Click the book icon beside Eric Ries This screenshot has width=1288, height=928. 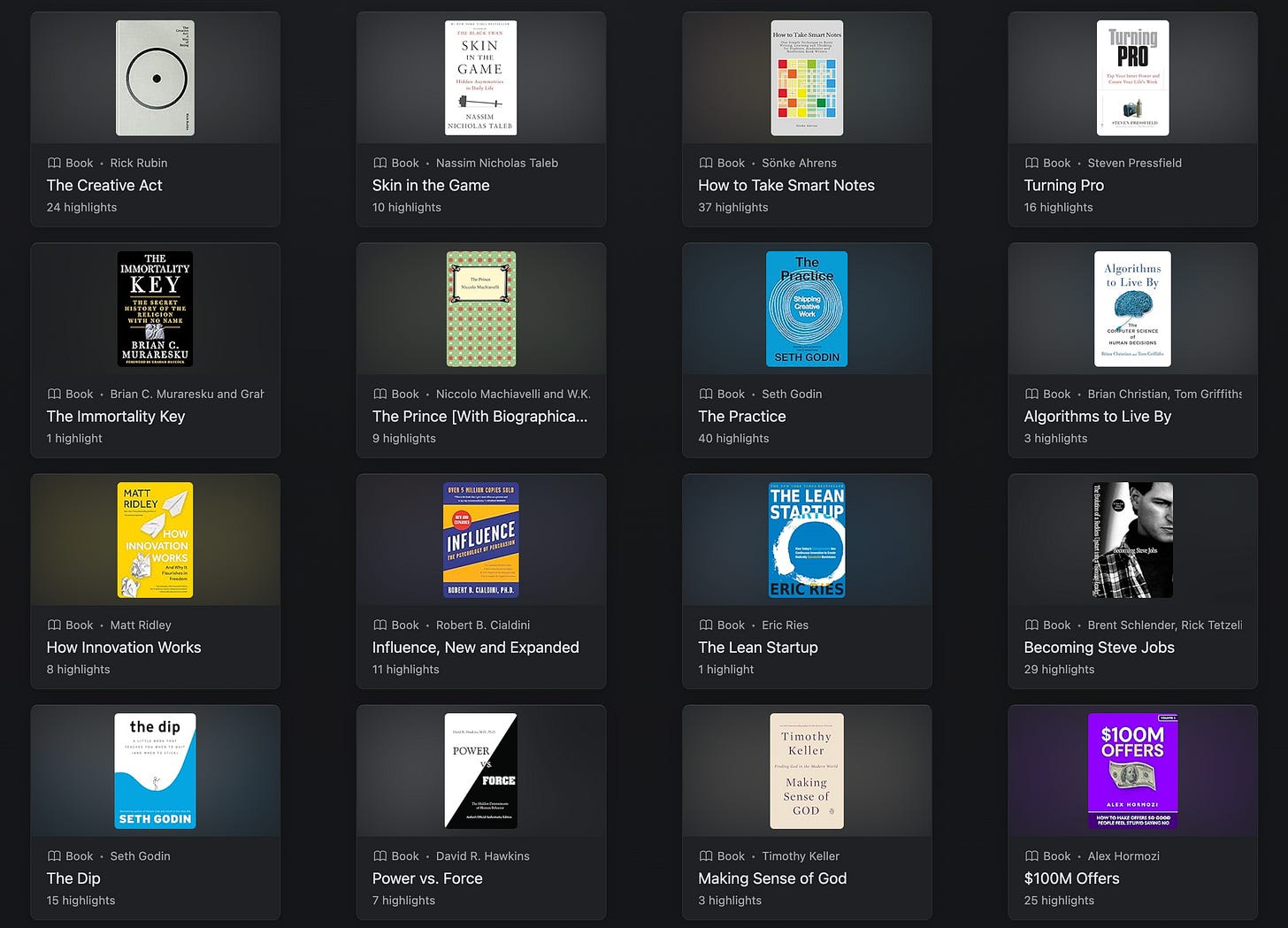[x=706, y=625]
